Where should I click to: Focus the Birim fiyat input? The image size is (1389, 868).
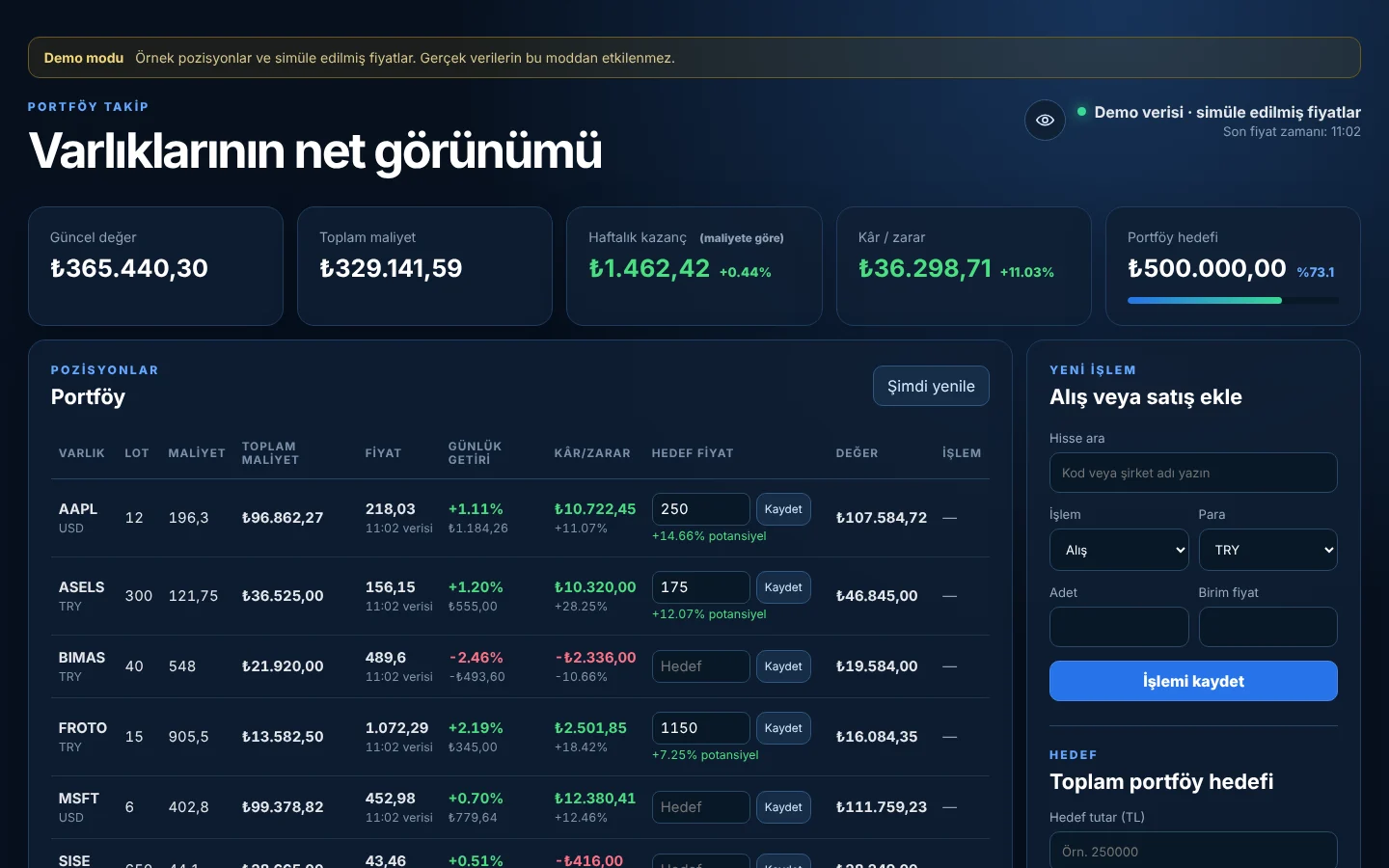[1268, 627]
